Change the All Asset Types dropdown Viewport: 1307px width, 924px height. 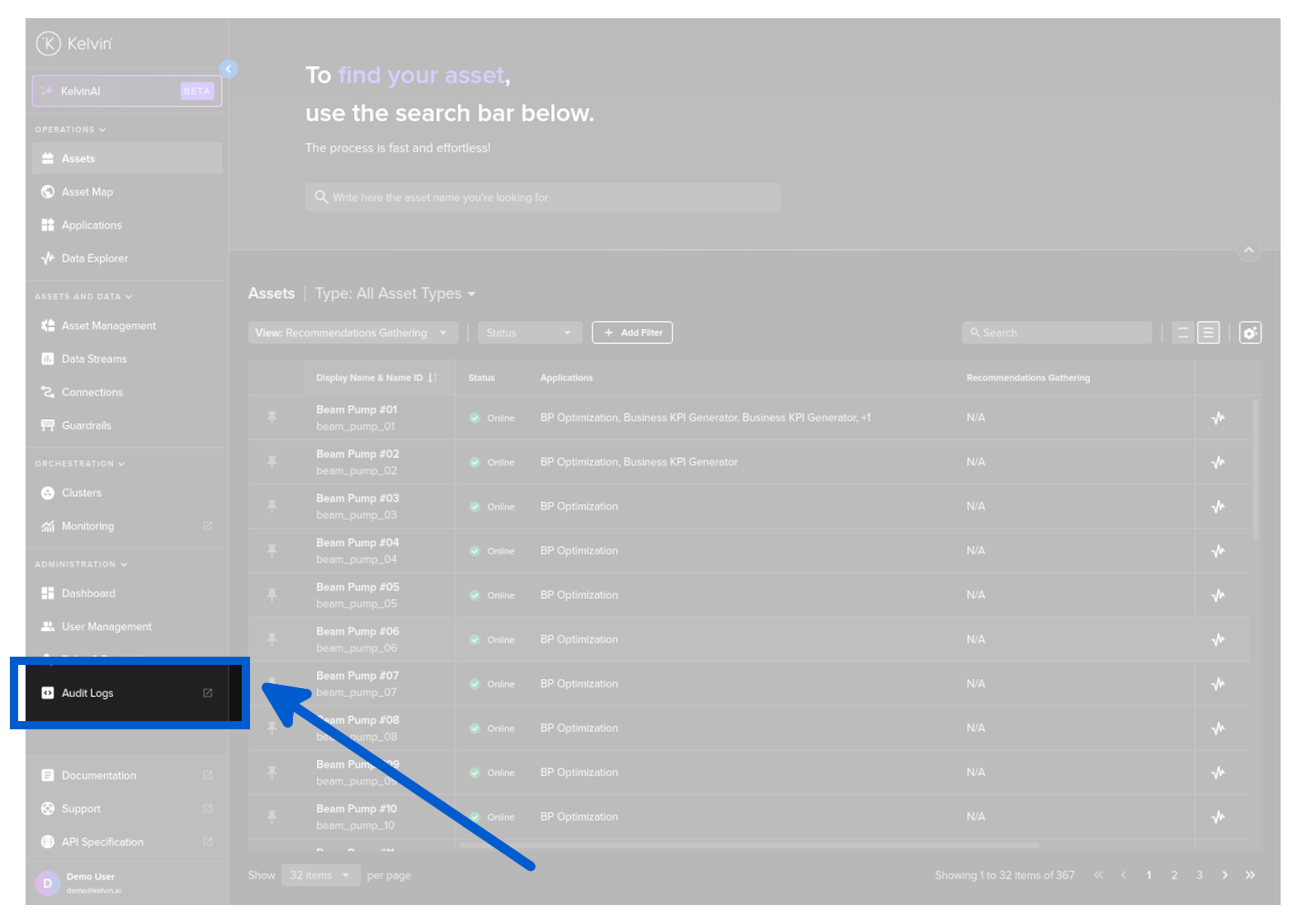[395, 295]
